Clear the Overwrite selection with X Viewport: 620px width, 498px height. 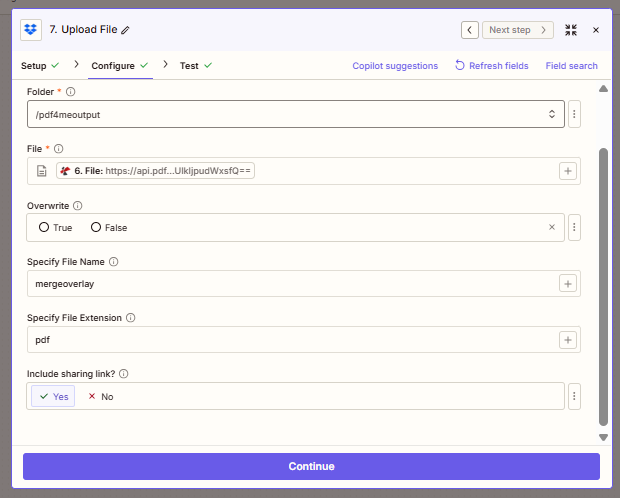click(x=551, y=227)
